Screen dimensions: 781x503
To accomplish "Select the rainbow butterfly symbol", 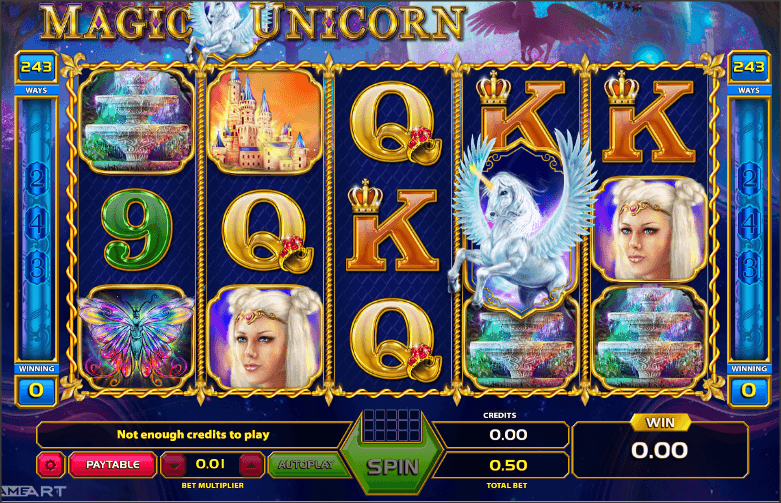I will [x=136, y=338].
